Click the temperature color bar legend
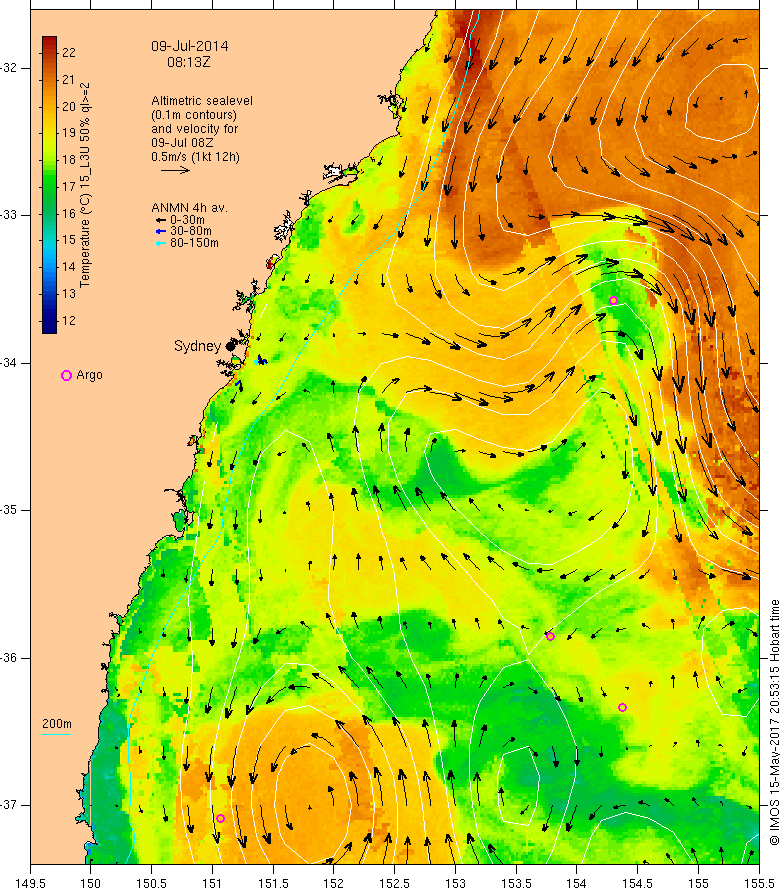Screen dimensions: 780x890 click(x=49, y=185)
